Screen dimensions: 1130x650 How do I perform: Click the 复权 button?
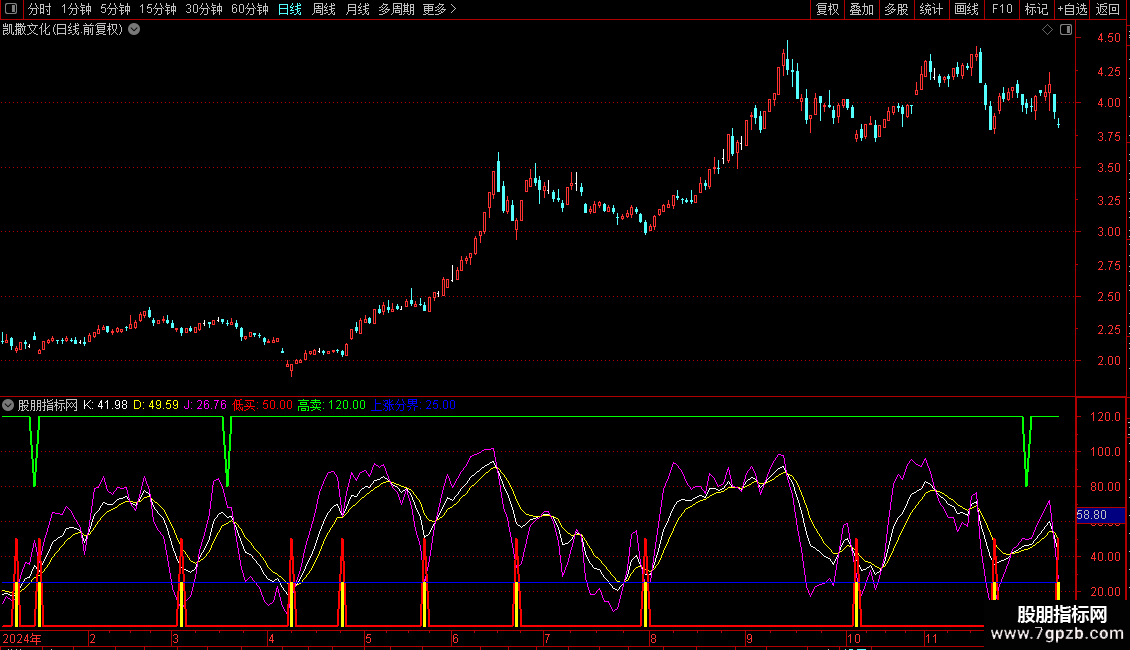tap(827, 9)
